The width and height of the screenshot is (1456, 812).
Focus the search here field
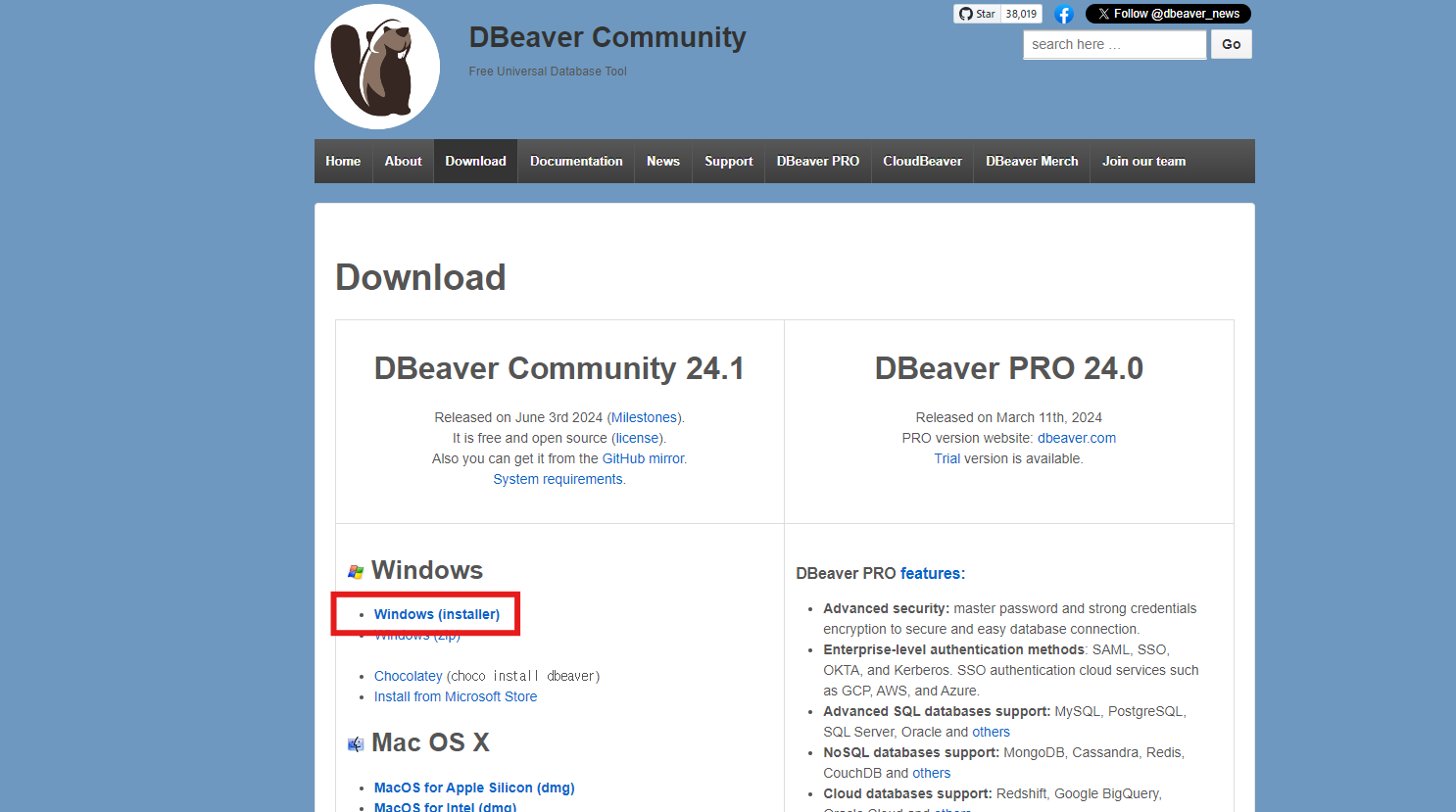[1115, 44]
